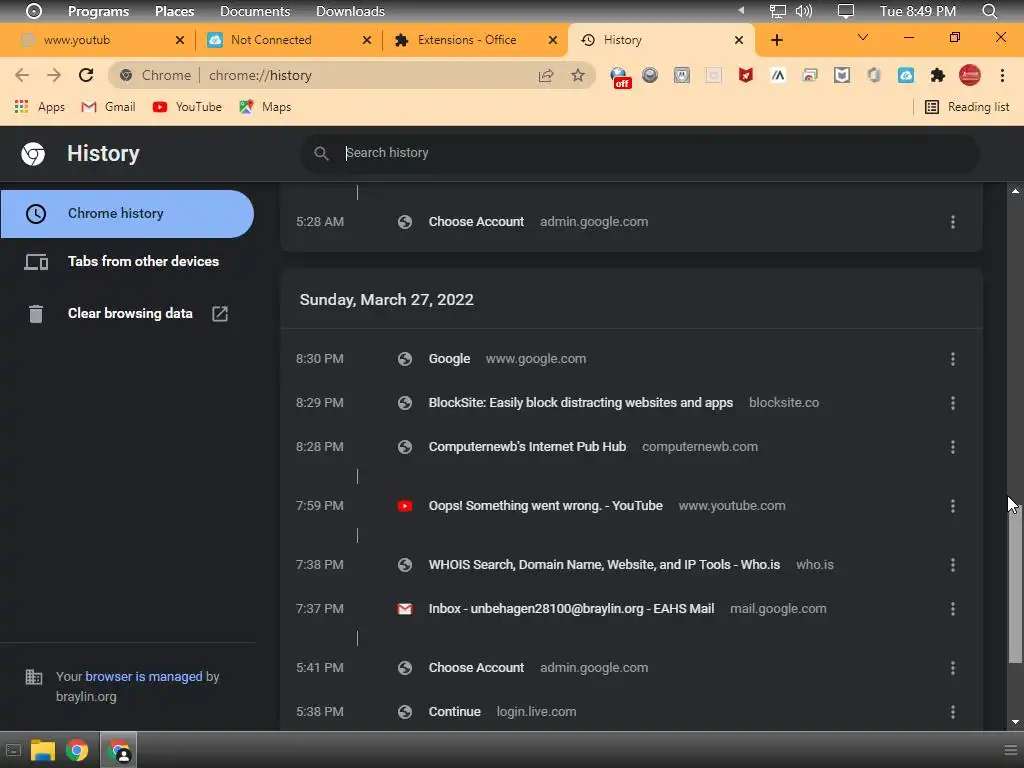Screen dimensions: 1024x768
Task: Open the tab search dropdown chevron
Action: pos(863,37)
